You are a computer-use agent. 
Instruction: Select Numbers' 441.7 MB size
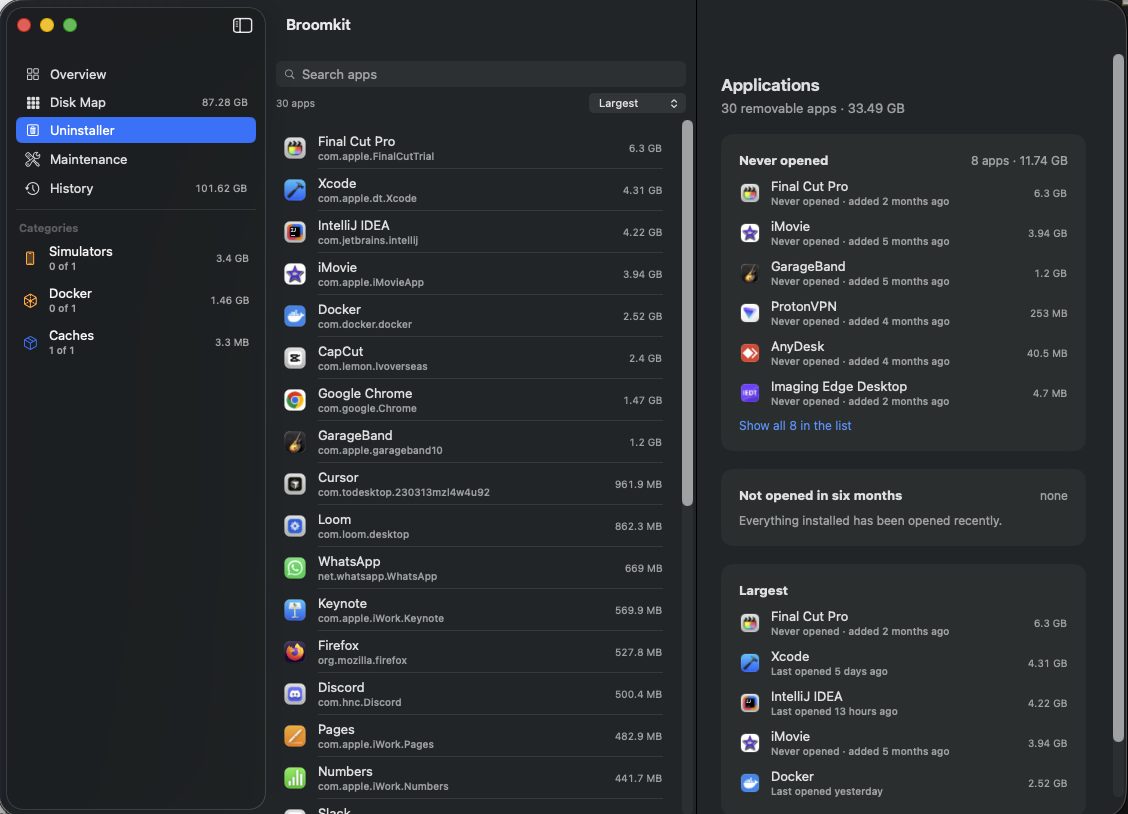638,778
